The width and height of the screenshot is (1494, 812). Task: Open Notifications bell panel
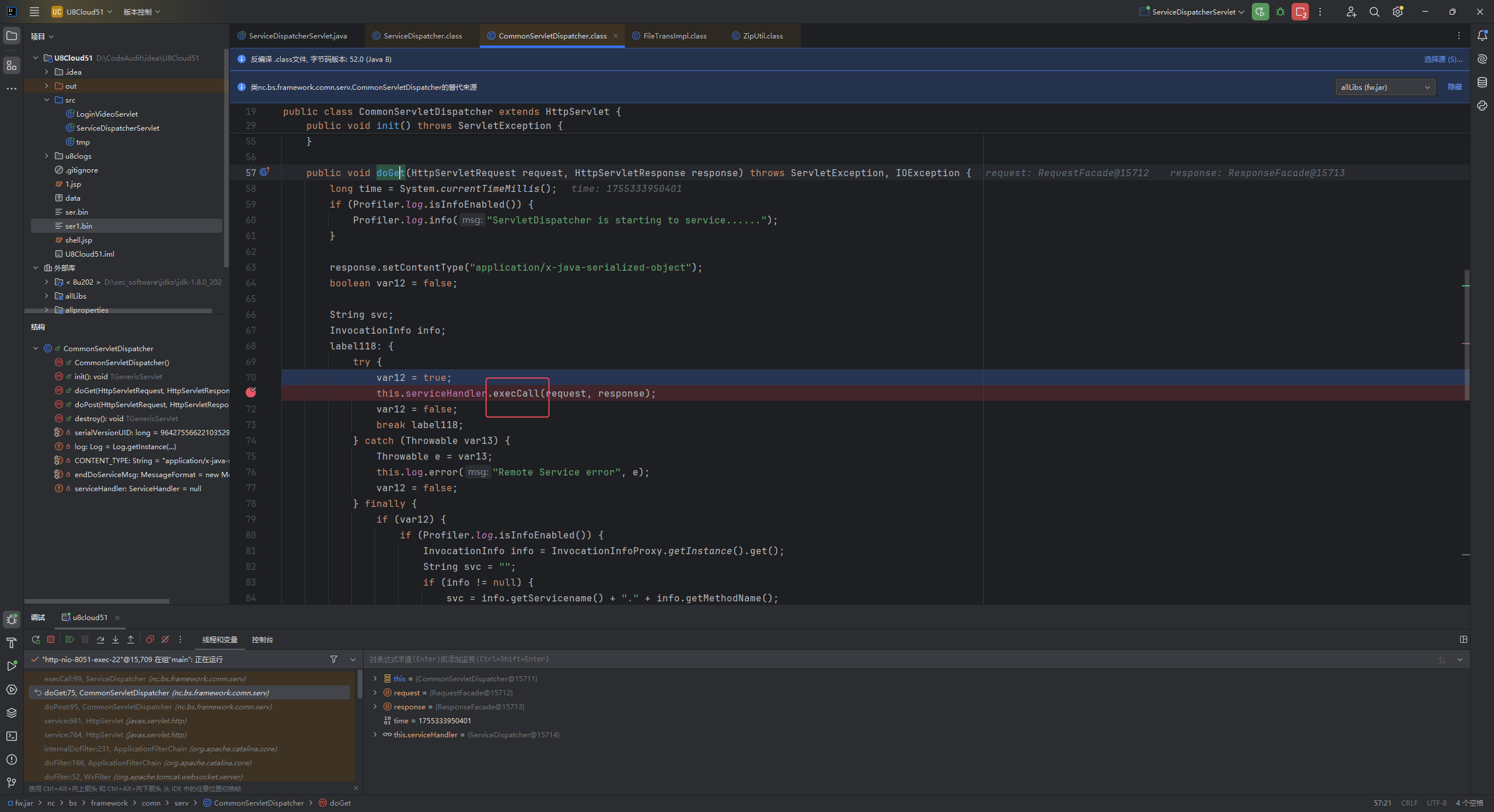click(x=1482, y=36)
